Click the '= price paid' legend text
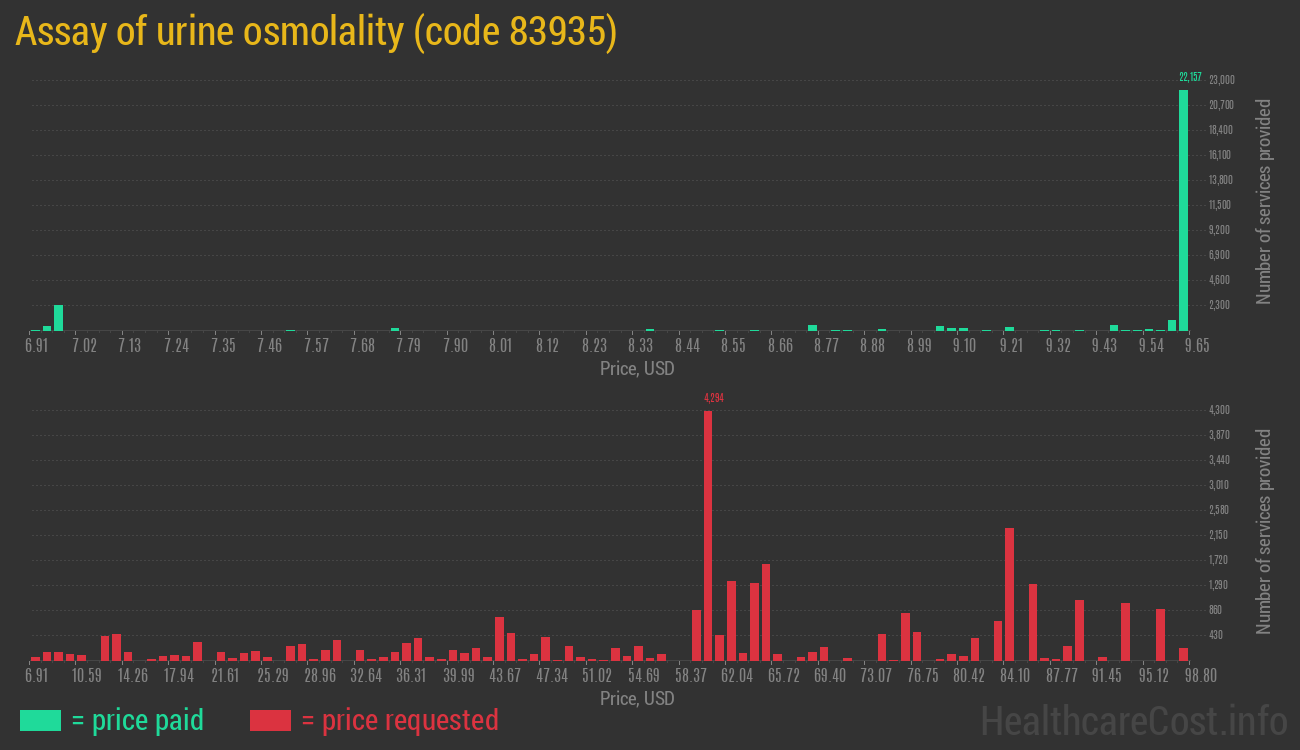Screen dimensions: 1300x750 click(138, 720)
